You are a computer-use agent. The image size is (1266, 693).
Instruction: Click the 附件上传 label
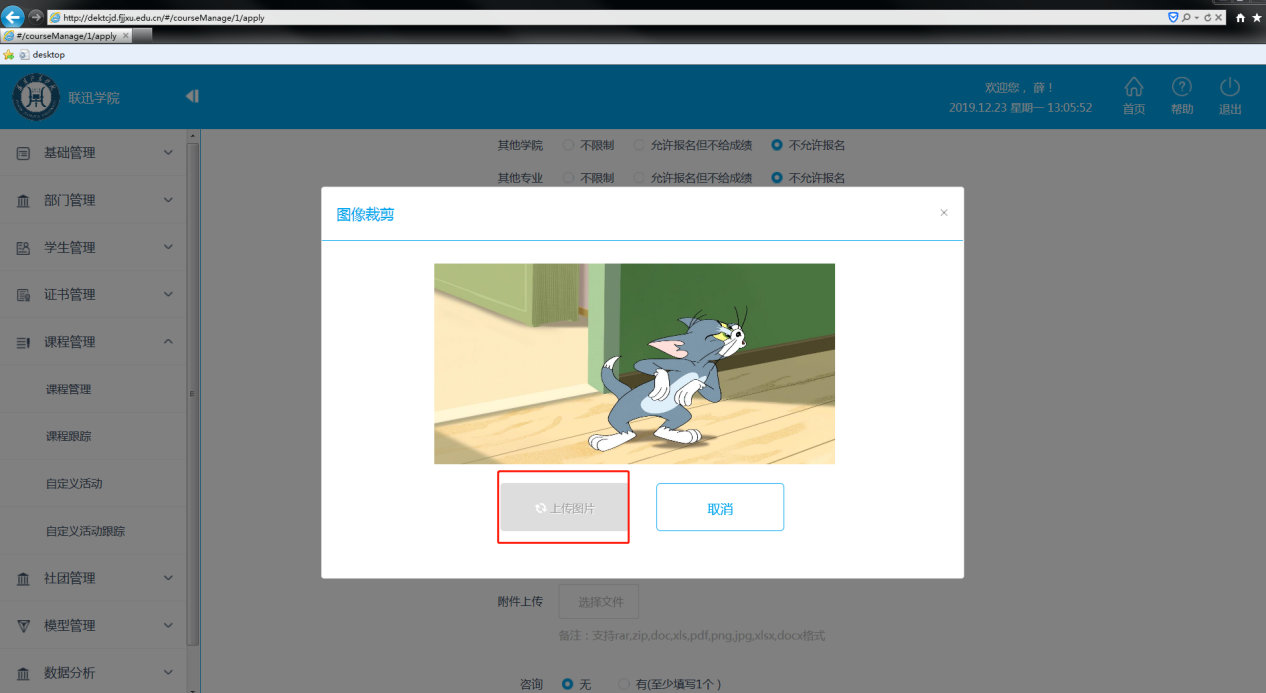520,602
